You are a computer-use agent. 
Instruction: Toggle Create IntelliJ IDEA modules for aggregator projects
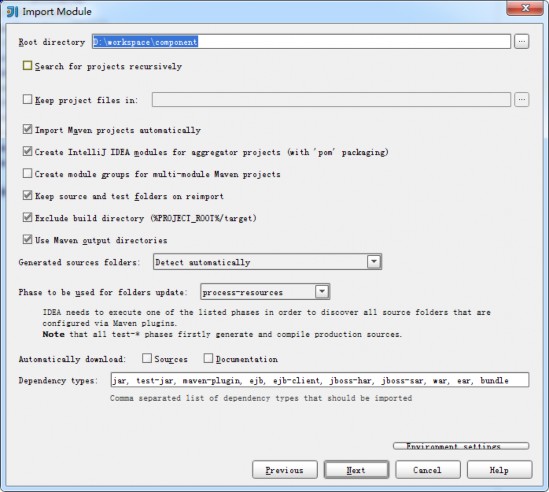coord(27,151)
